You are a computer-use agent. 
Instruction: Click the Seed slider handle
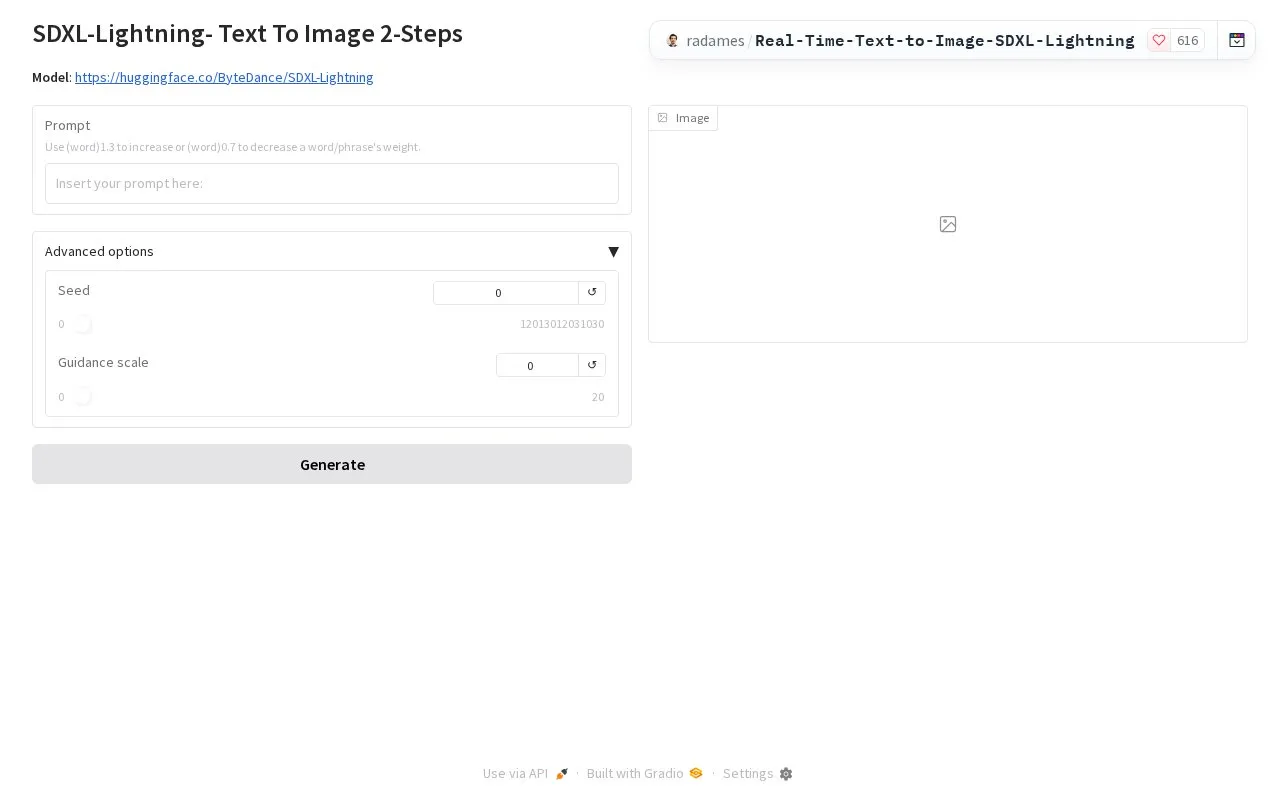click(83, 324)
